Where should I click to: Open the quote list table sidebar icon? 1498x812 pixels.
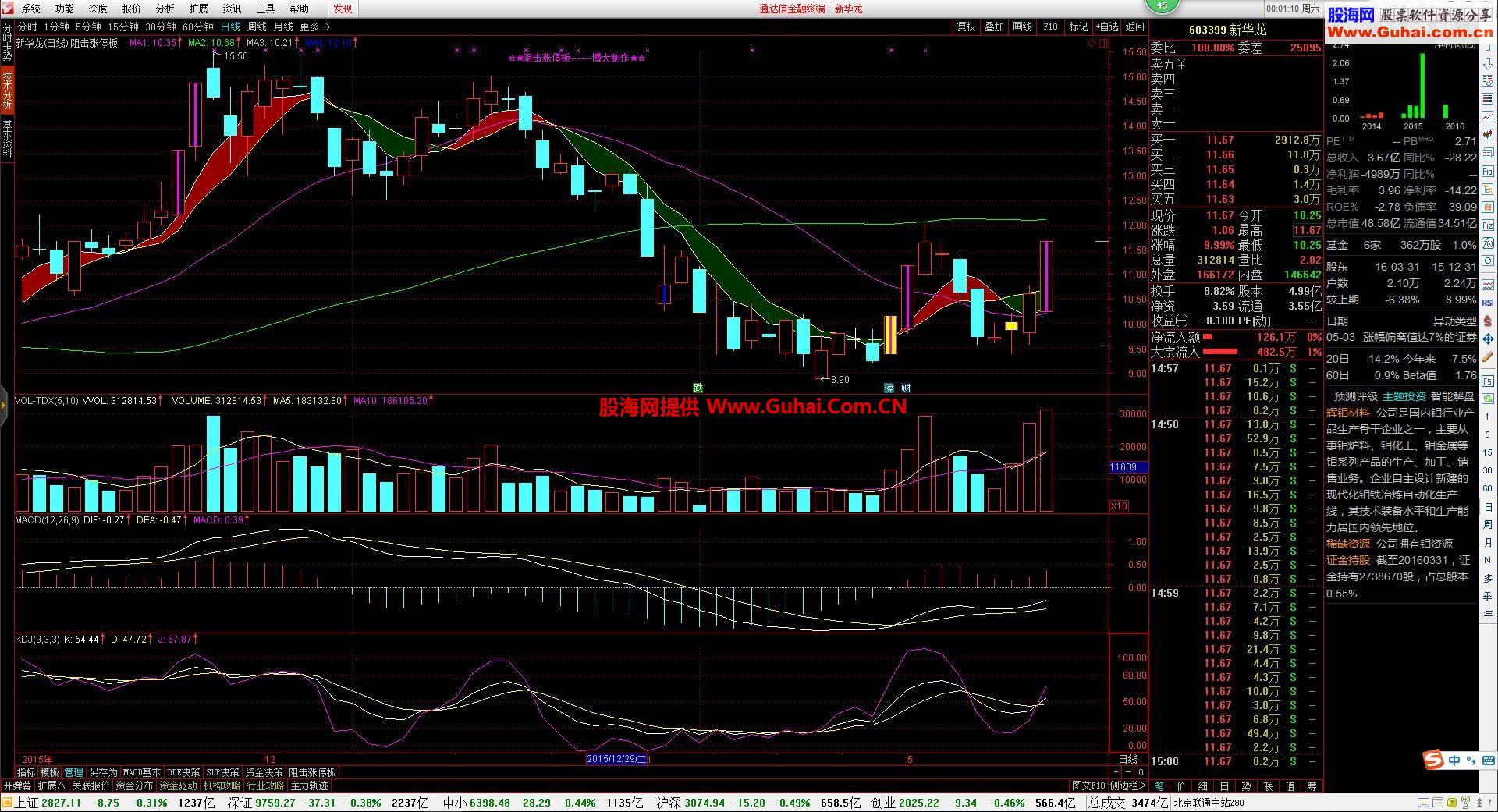(1488, 99)
